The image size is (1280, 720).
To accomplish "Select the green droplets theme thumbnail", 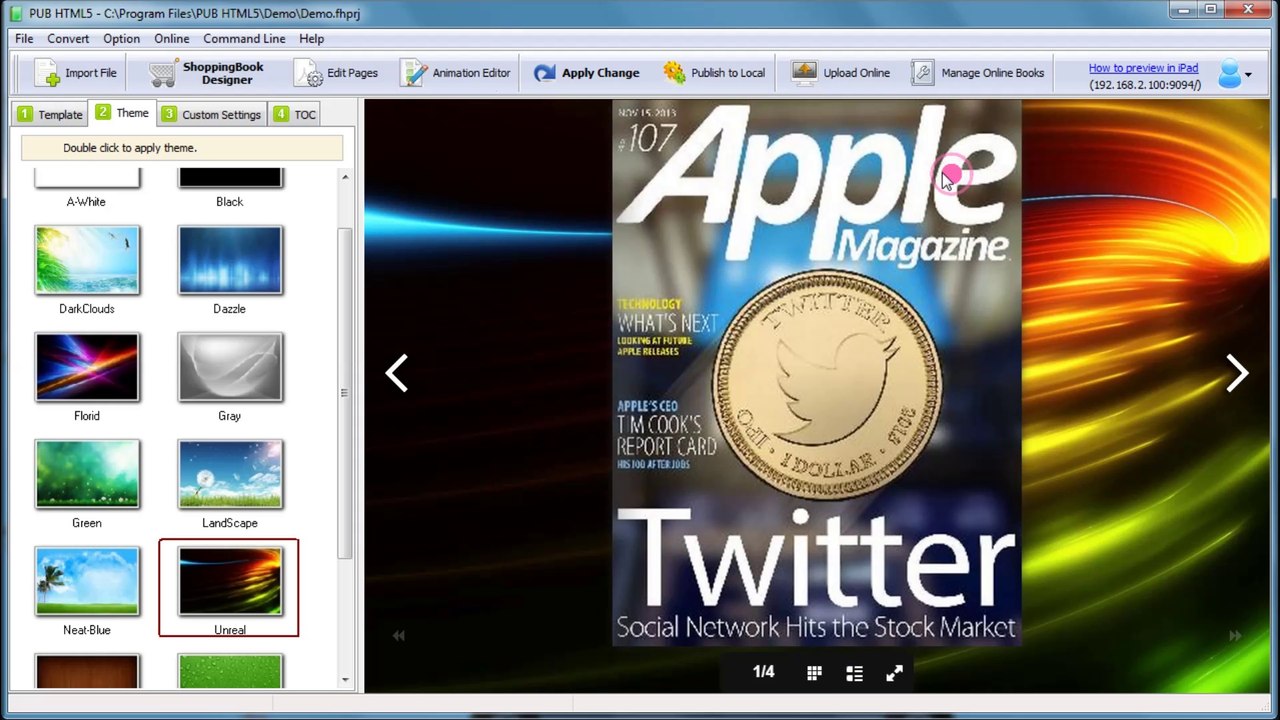I will [230, 671].
